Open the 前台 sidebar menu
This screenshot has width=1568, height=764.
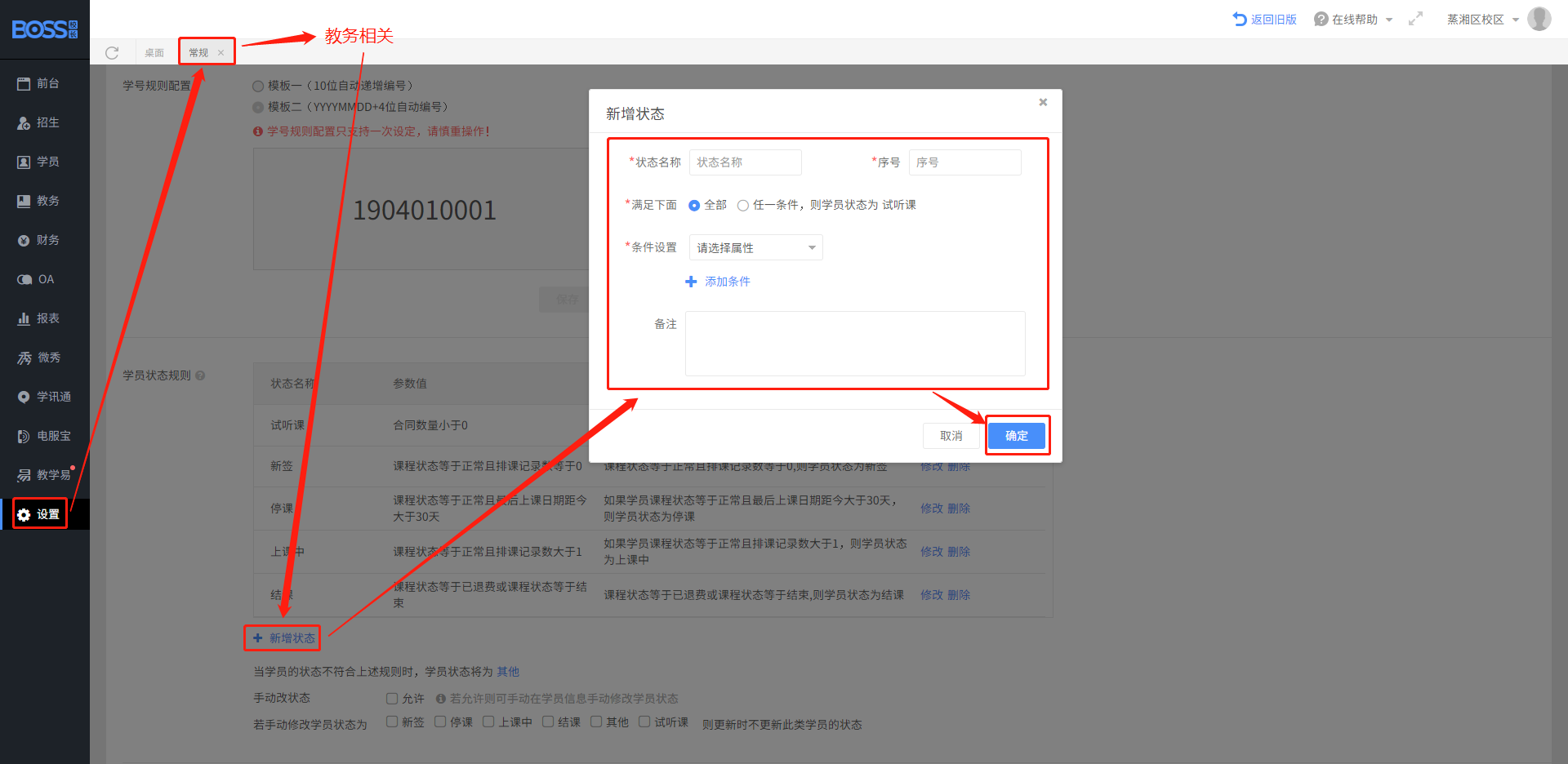(x=38, y=83)
